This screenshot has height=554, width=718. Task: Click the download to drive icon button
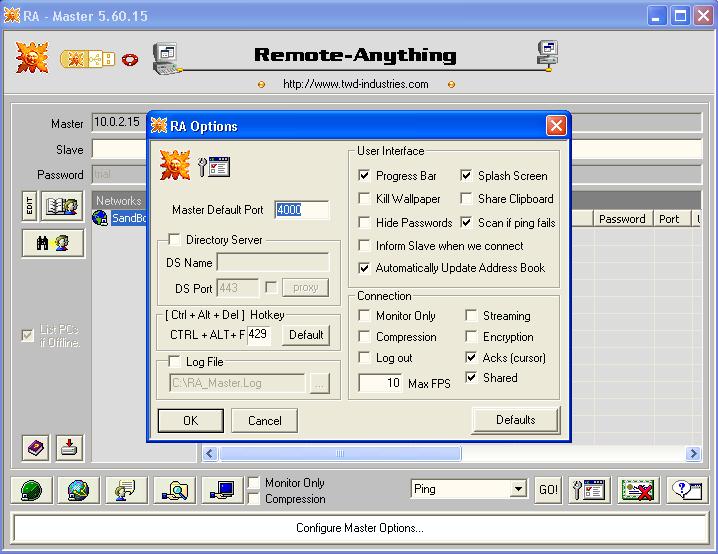pyautogui.click(x=70, y=447)
